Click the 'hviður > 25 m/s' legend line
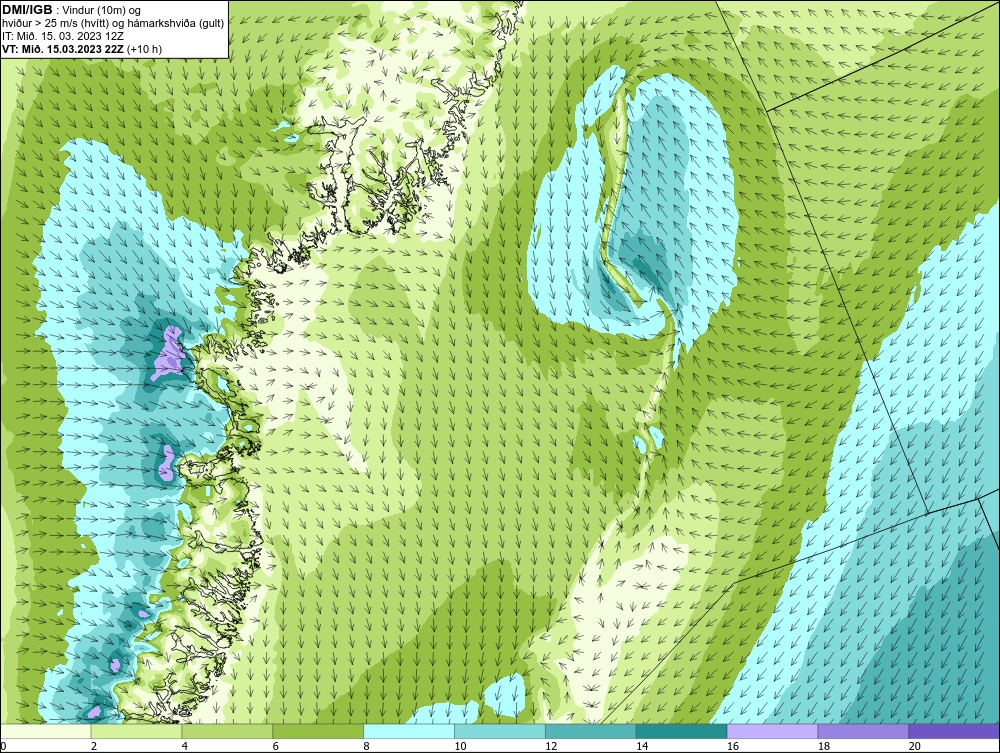The height and width of the screenshot is (753, 1000). (113, 23)
